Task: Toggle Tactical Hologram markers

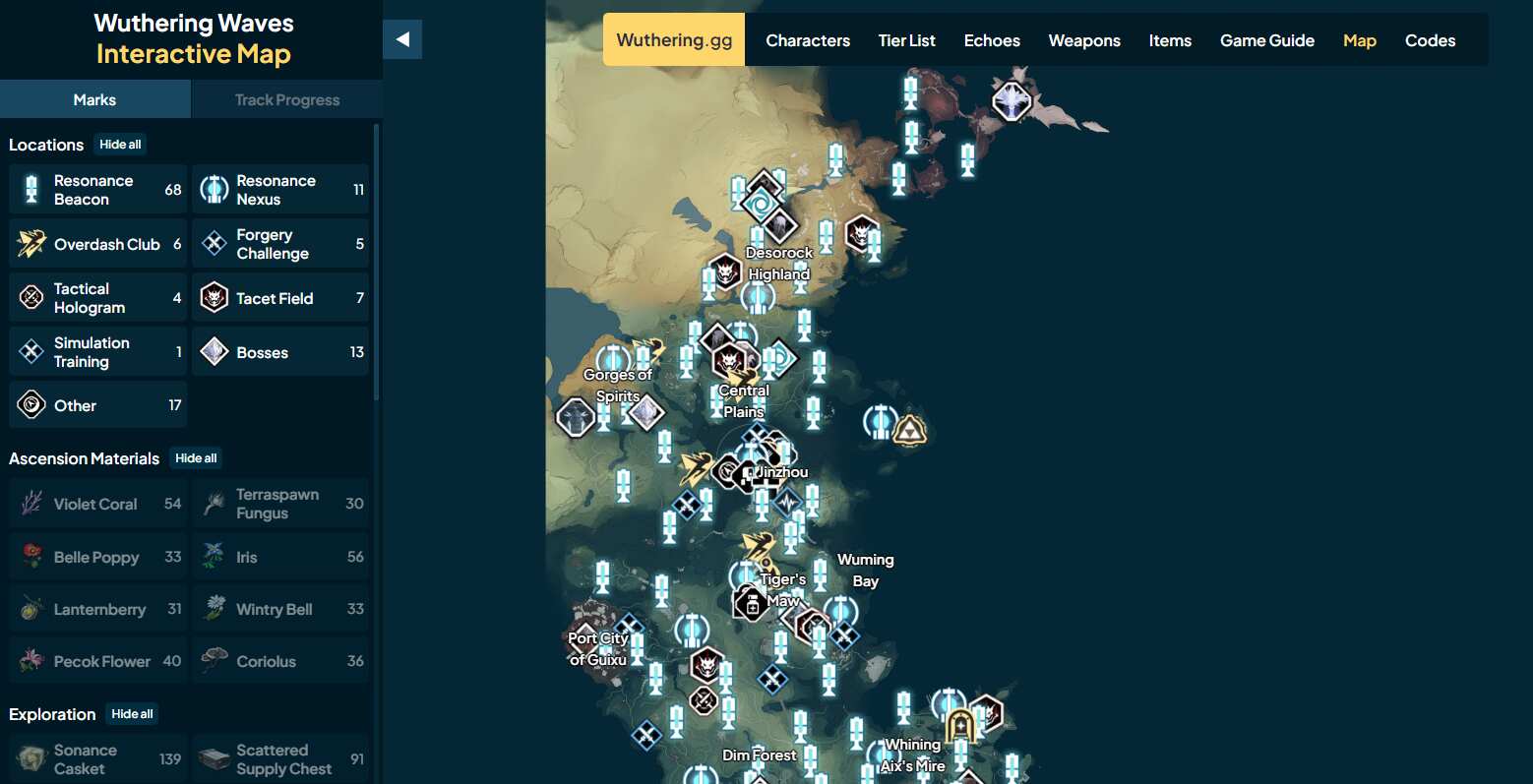Action: point(97,298)
